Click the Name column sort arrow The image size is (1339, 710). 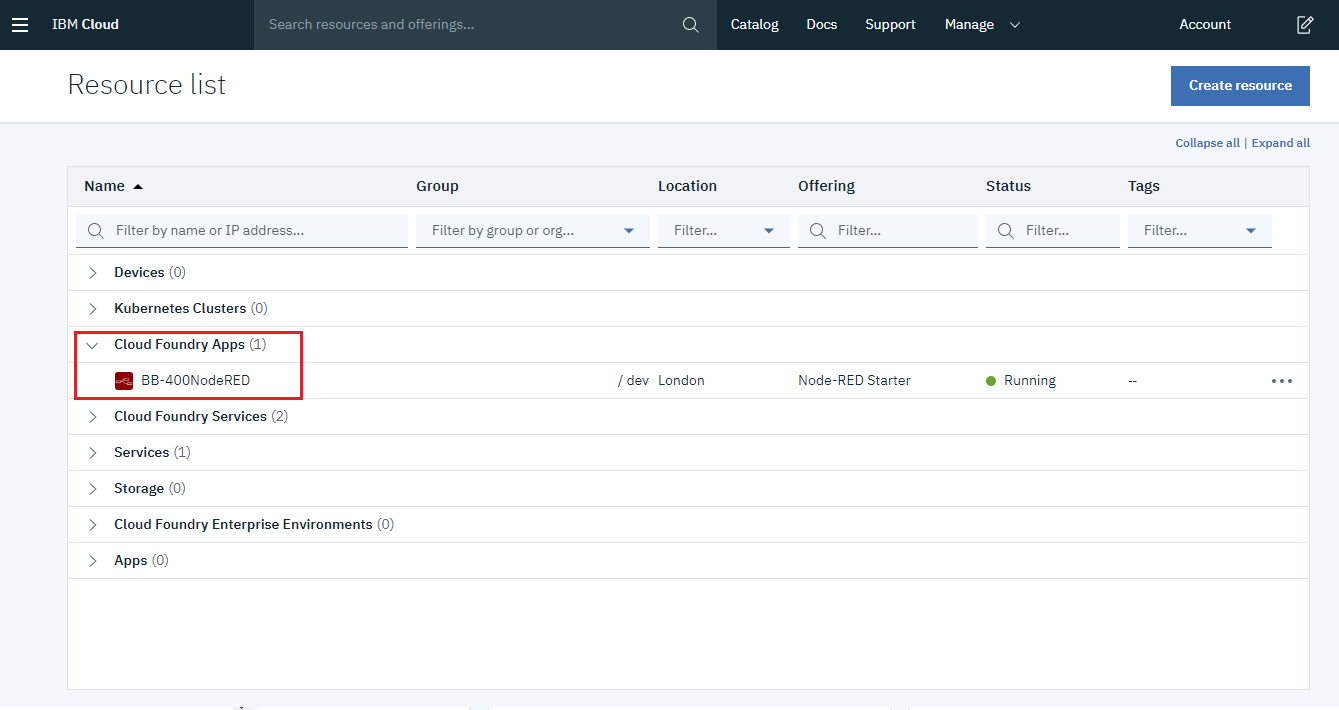(138, 186)
